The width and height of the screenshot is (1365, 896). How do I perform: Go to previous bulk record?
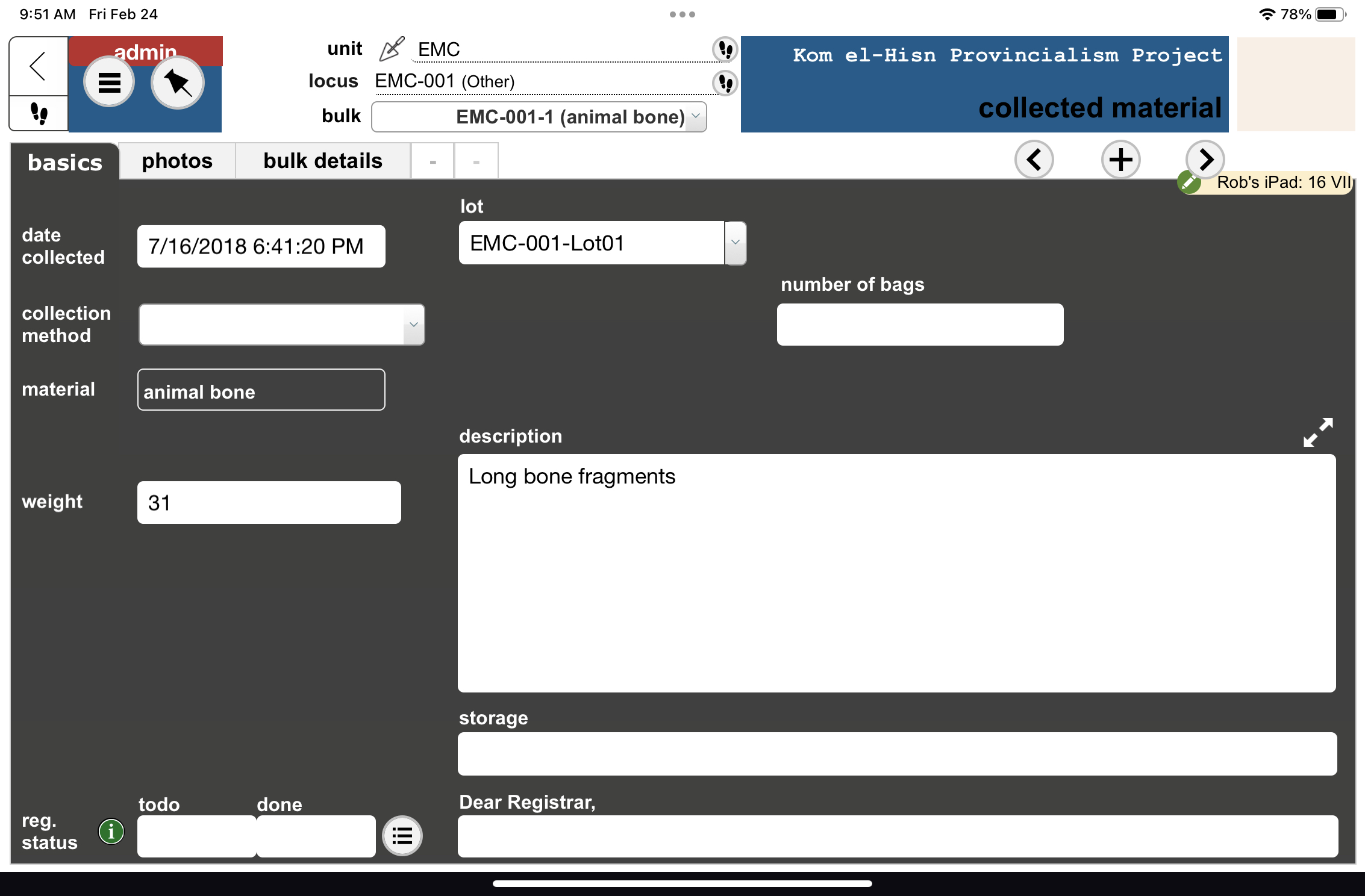click(x=1034, y=160)
